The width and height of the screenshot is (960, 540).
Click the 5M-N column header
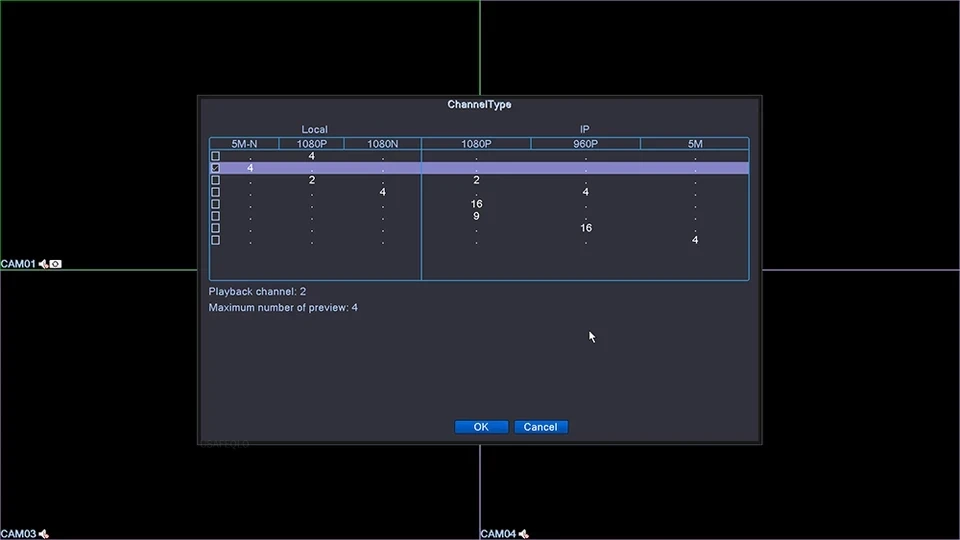pos(244,144)
